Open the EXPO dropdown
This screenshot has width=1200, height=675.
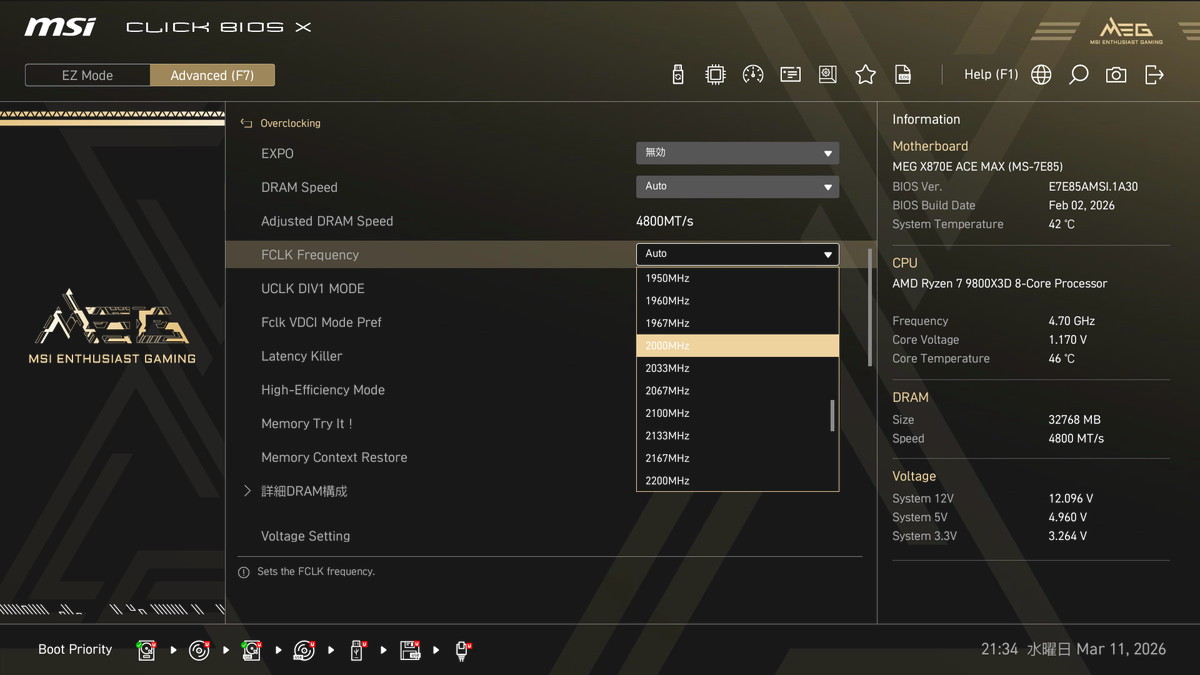tap(737, 153)
